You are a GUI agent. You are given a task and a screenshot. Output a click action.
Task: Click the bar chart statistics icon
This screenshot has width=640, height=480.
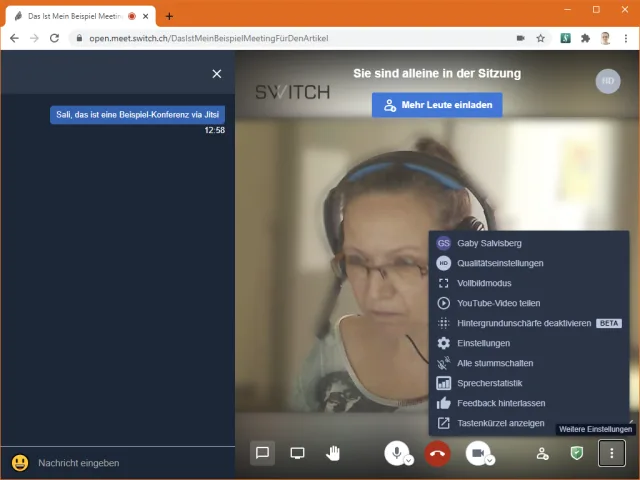443,383
